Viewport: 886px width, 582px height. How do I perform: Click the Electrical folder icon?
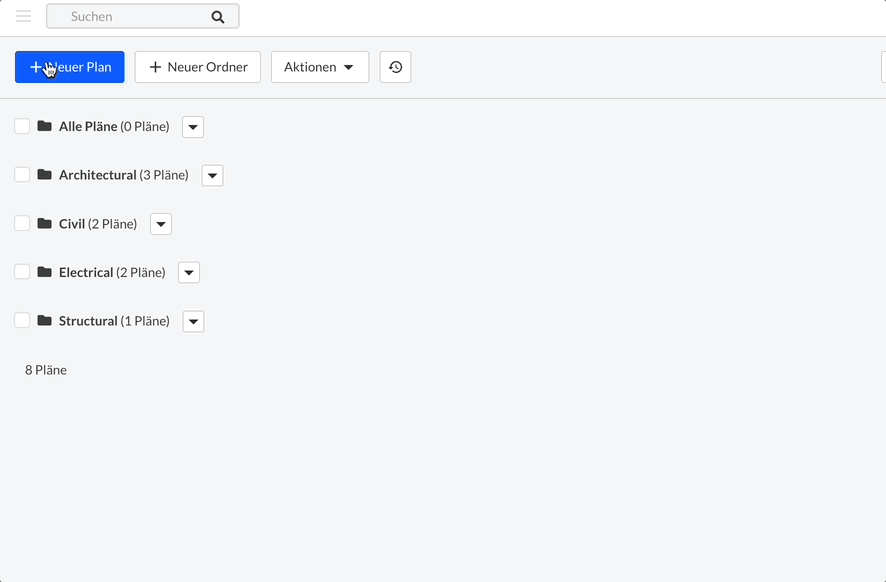[44, 271]
